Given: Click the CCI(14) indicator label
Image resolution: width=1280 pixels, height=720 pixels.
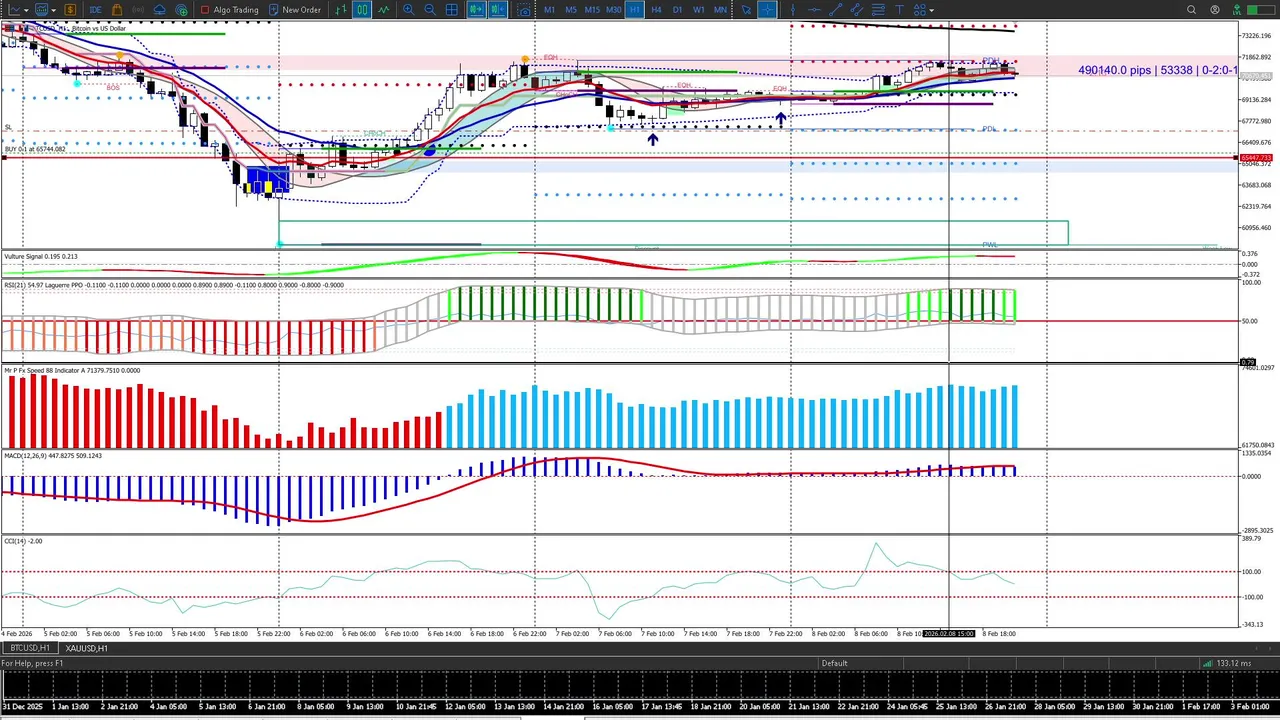Looking at the screenshot, I should [23, 541].
